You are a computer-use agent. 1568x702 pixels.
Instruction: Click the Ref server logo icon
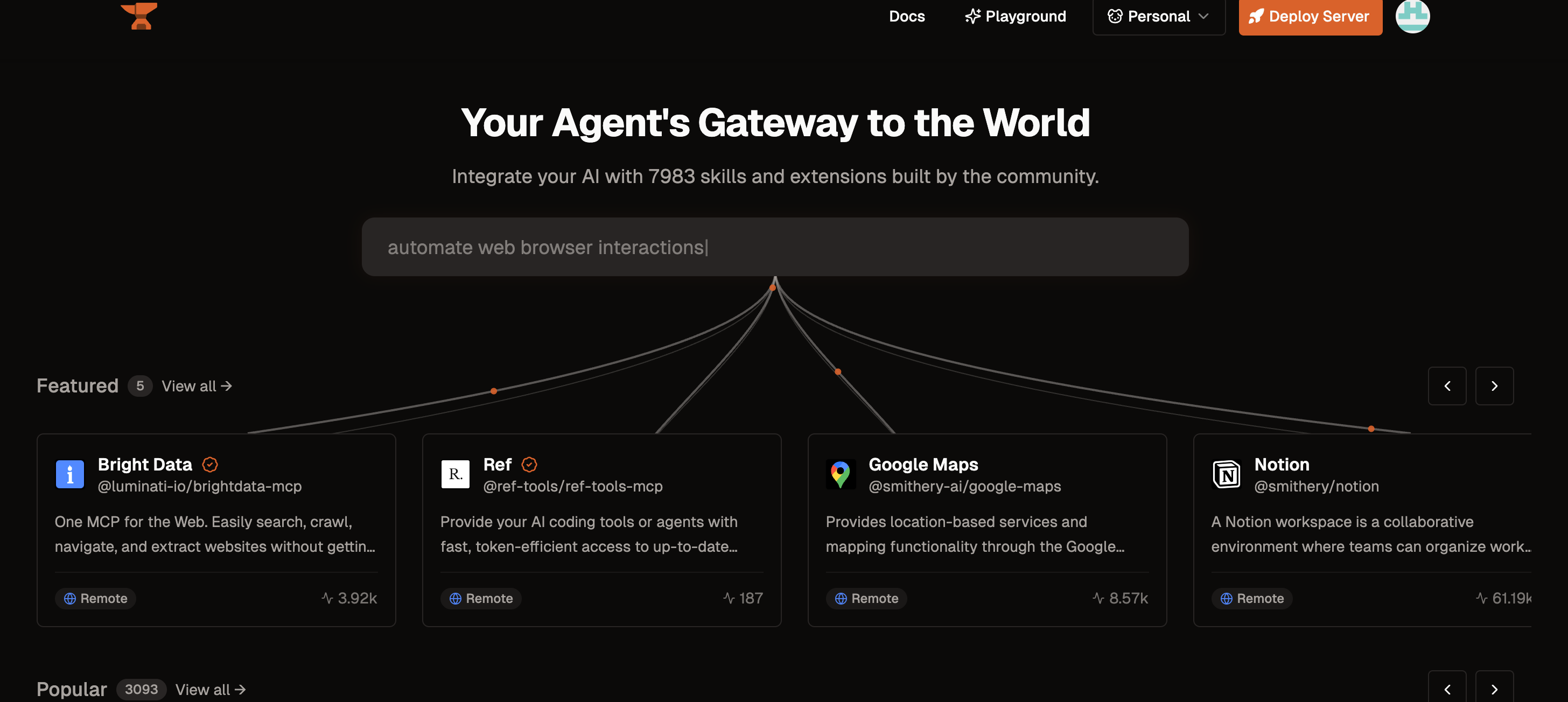click(x=454, y=474)
